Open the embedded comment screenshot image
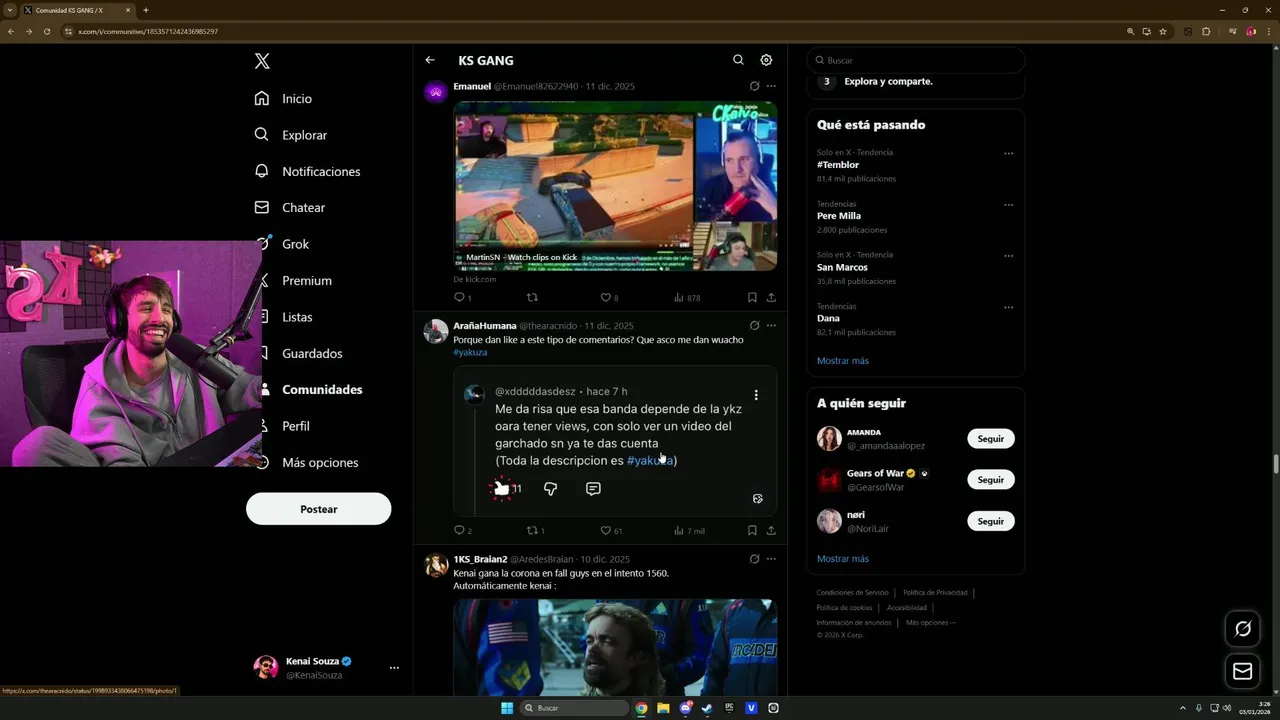Image resolution: width=1280 pixels, height=720 pixels. point(615,440)
